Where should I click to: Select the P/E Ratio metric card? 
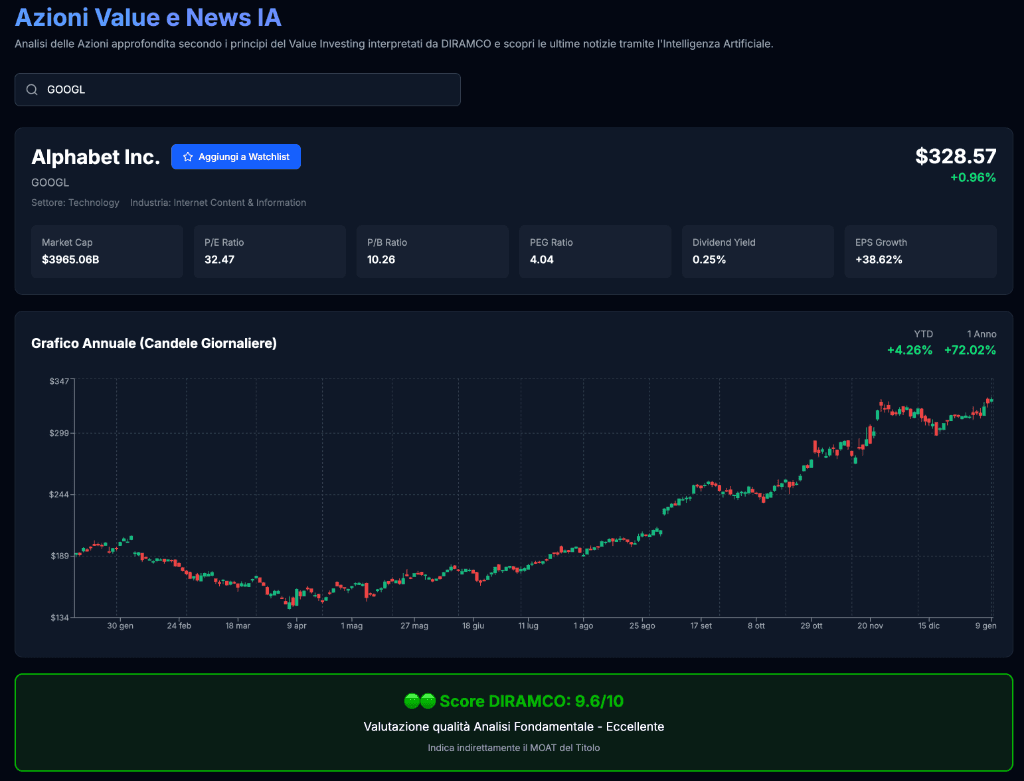click(269, 251)
